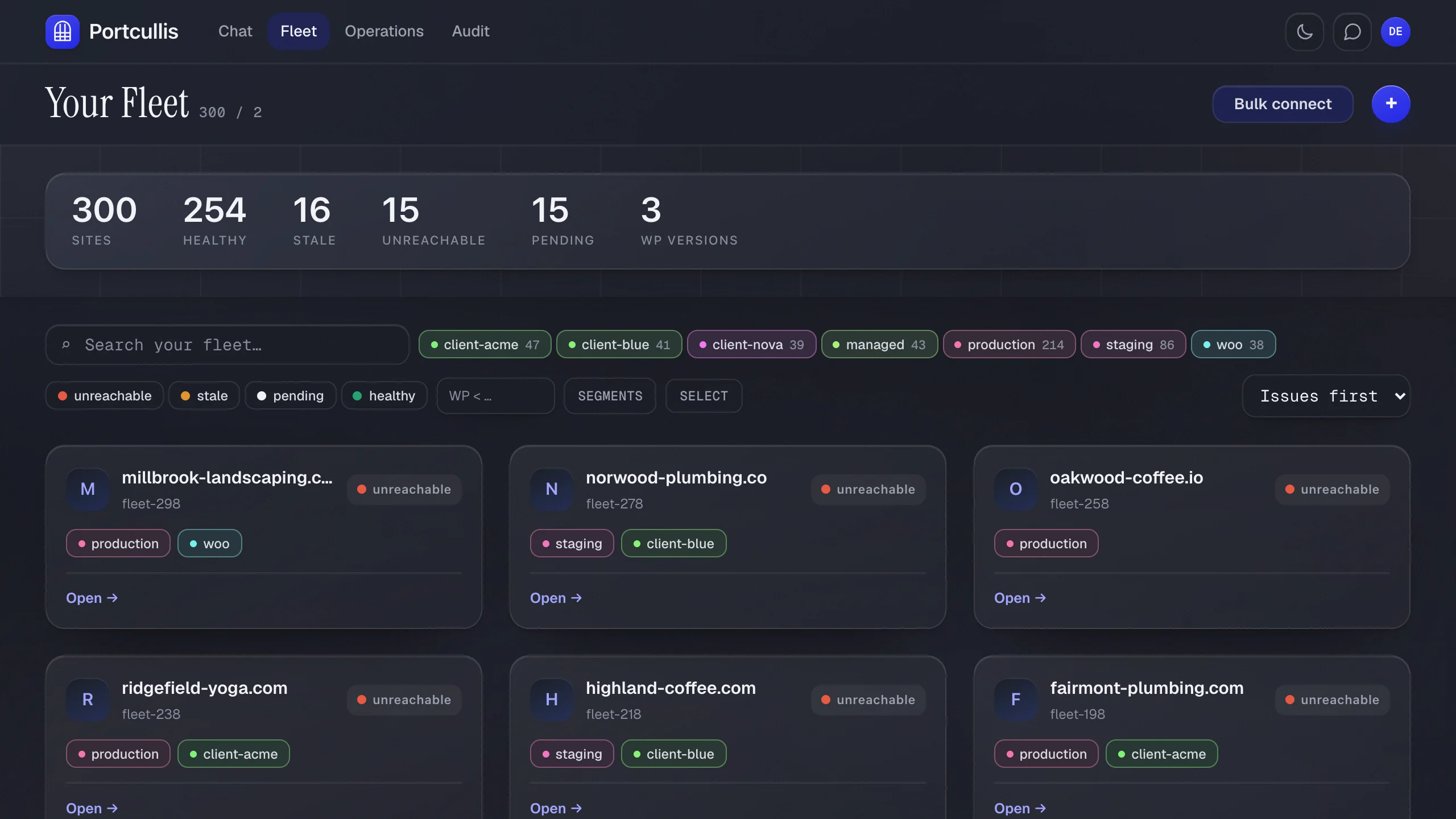Image resolution: width=1456 pixels, height=819 pixels.
Task: Filter by healthy status chip
Action: coord(384,396)
